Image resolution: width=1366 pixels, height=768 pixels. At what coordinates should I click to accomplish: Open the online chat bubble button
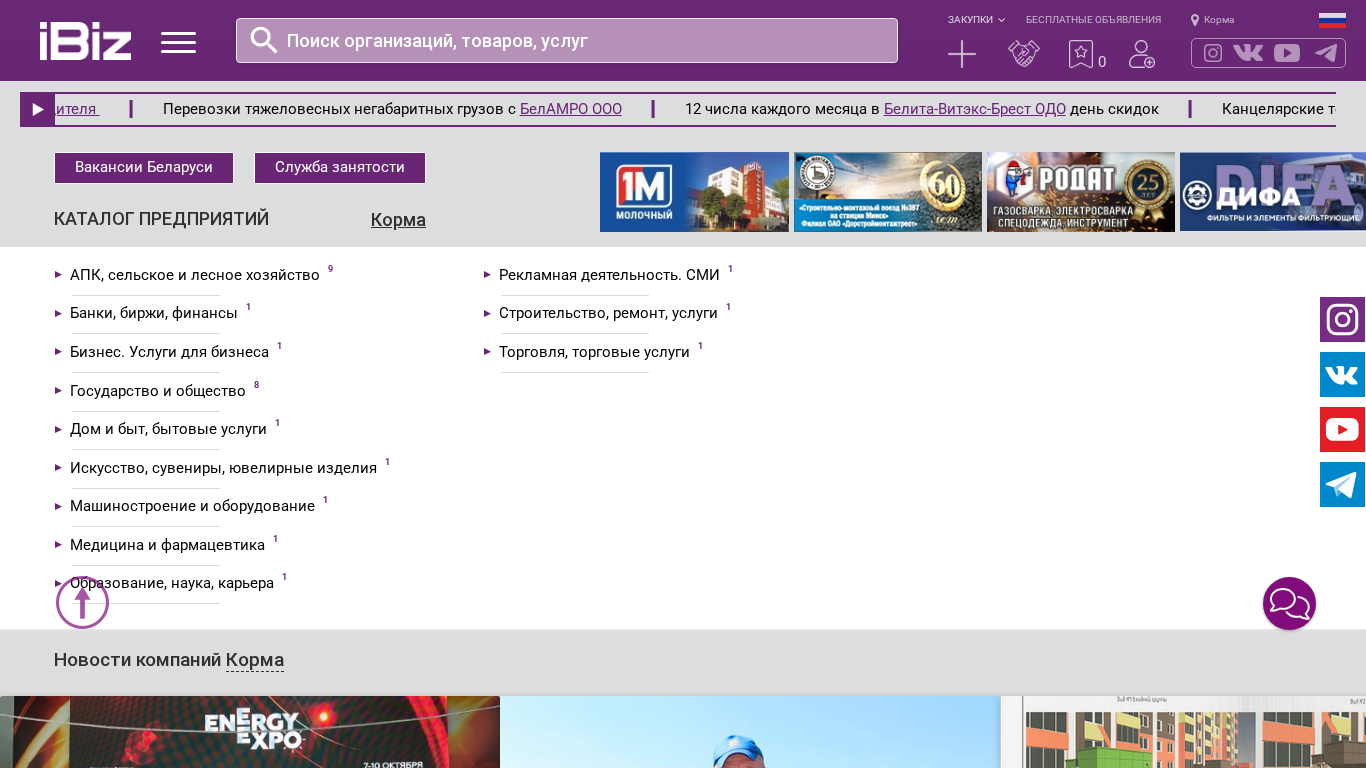tap(1289, 604)
